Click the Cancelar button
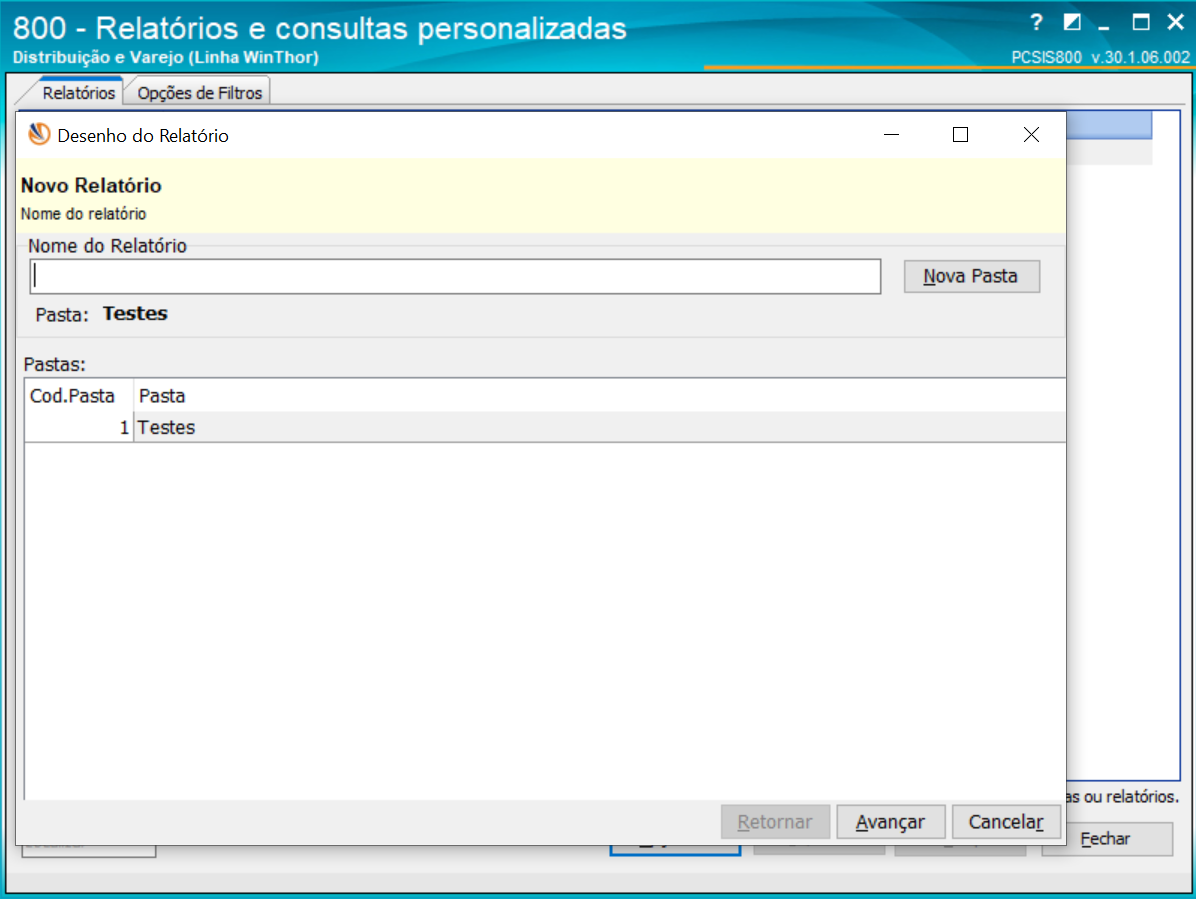Screen dimensions: 1196x899 [1006, 822]
